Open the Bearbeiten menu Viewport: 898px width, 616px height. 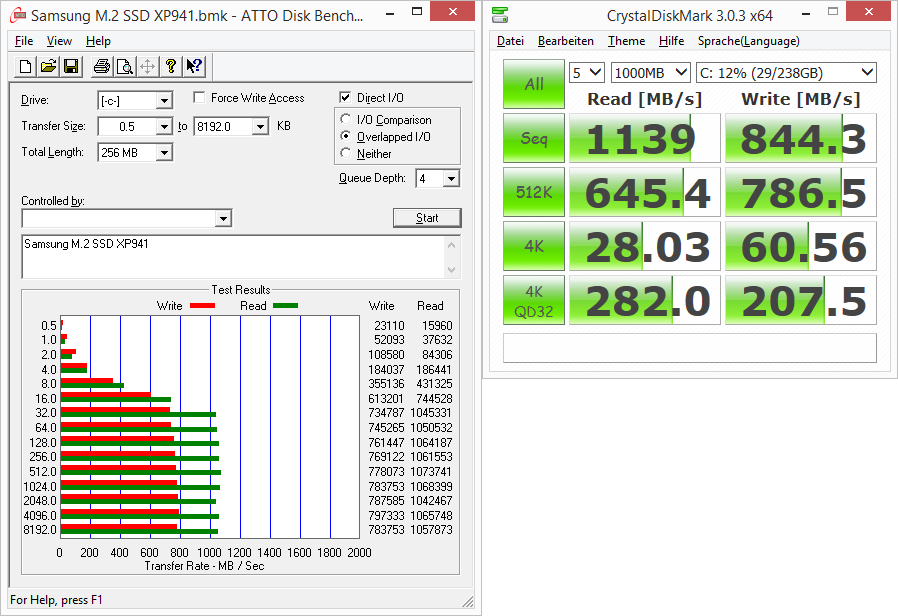565,41
